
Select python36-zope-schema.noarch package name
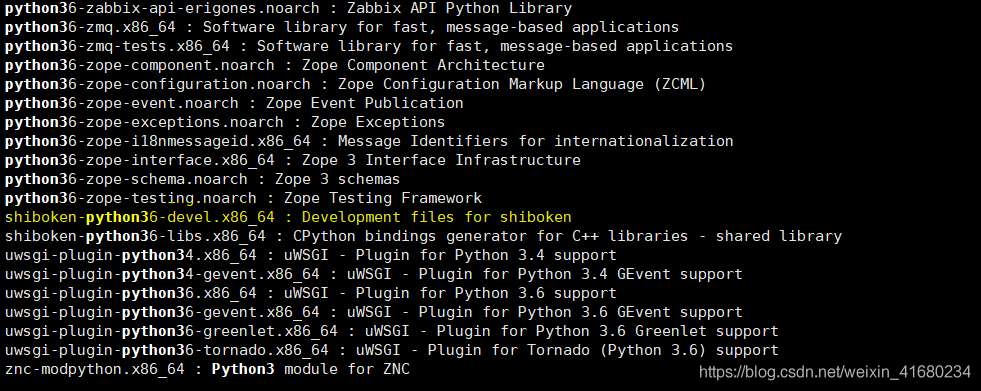pos(126,180)
